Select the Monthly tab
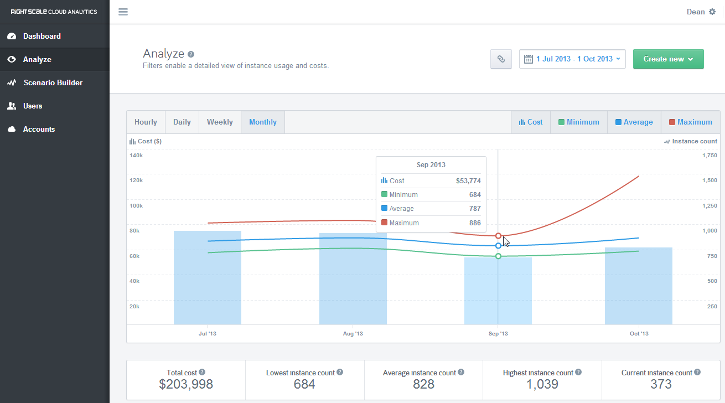The width and height of the screenshot is (725, 403). (x=263, y=122)
